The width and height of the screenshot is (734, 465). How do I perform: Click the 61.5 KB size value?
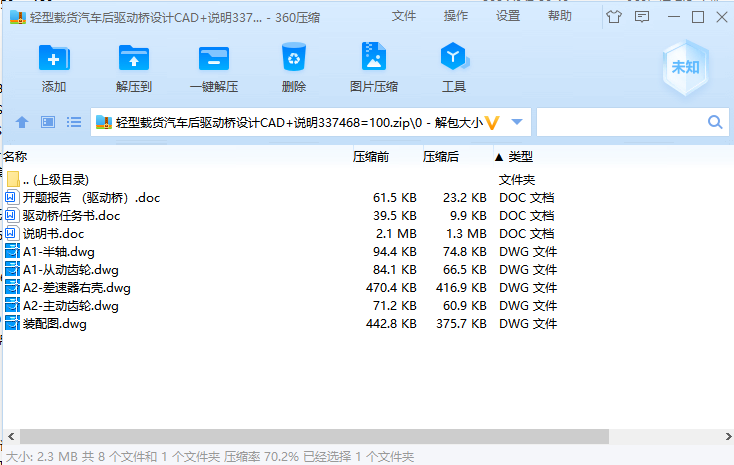pyautogui.click(x=395, y=198)
